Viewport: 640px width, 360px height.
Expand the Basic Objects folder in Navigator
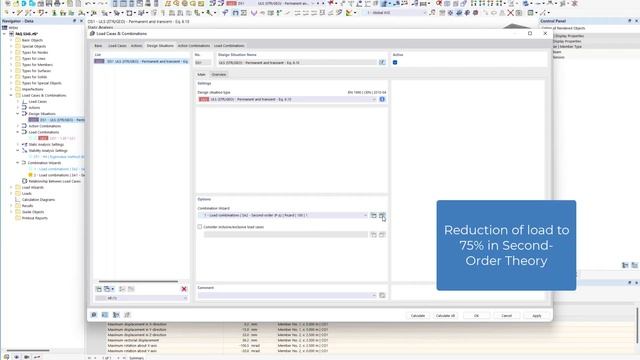pyautogui.click(x=11, y=40)
